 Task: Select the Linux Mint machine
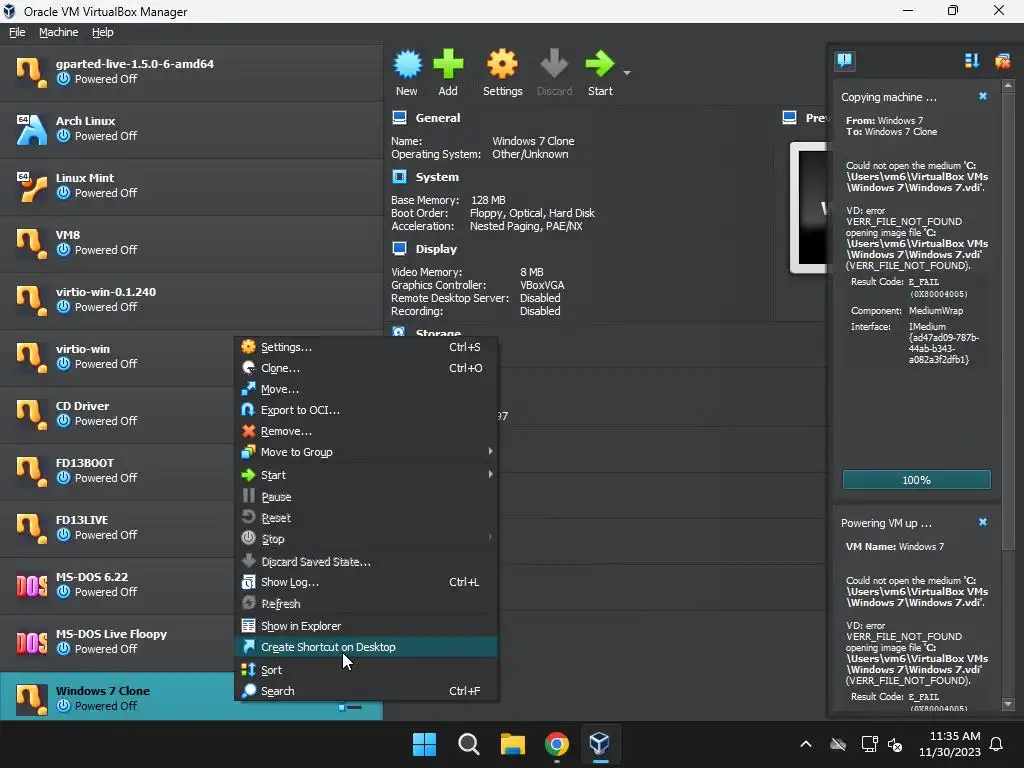click(191, 186)
